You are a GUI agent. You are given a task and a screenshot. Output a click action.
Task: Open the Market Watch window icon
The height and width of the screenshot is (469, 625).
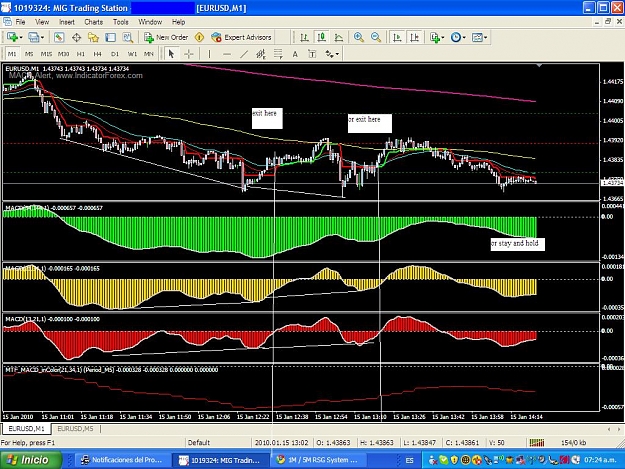pos(59,37)
